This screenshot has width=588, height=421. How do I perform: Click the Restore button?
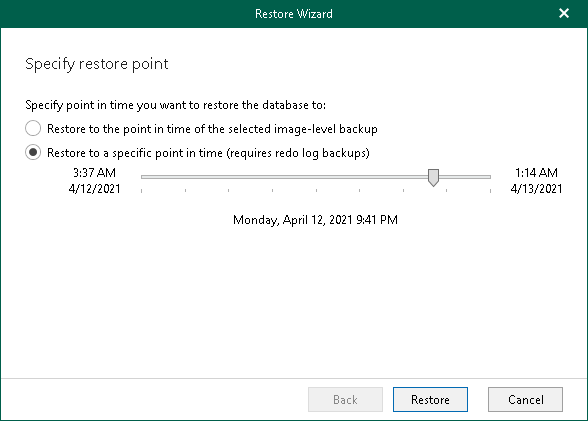click(430, 400)
